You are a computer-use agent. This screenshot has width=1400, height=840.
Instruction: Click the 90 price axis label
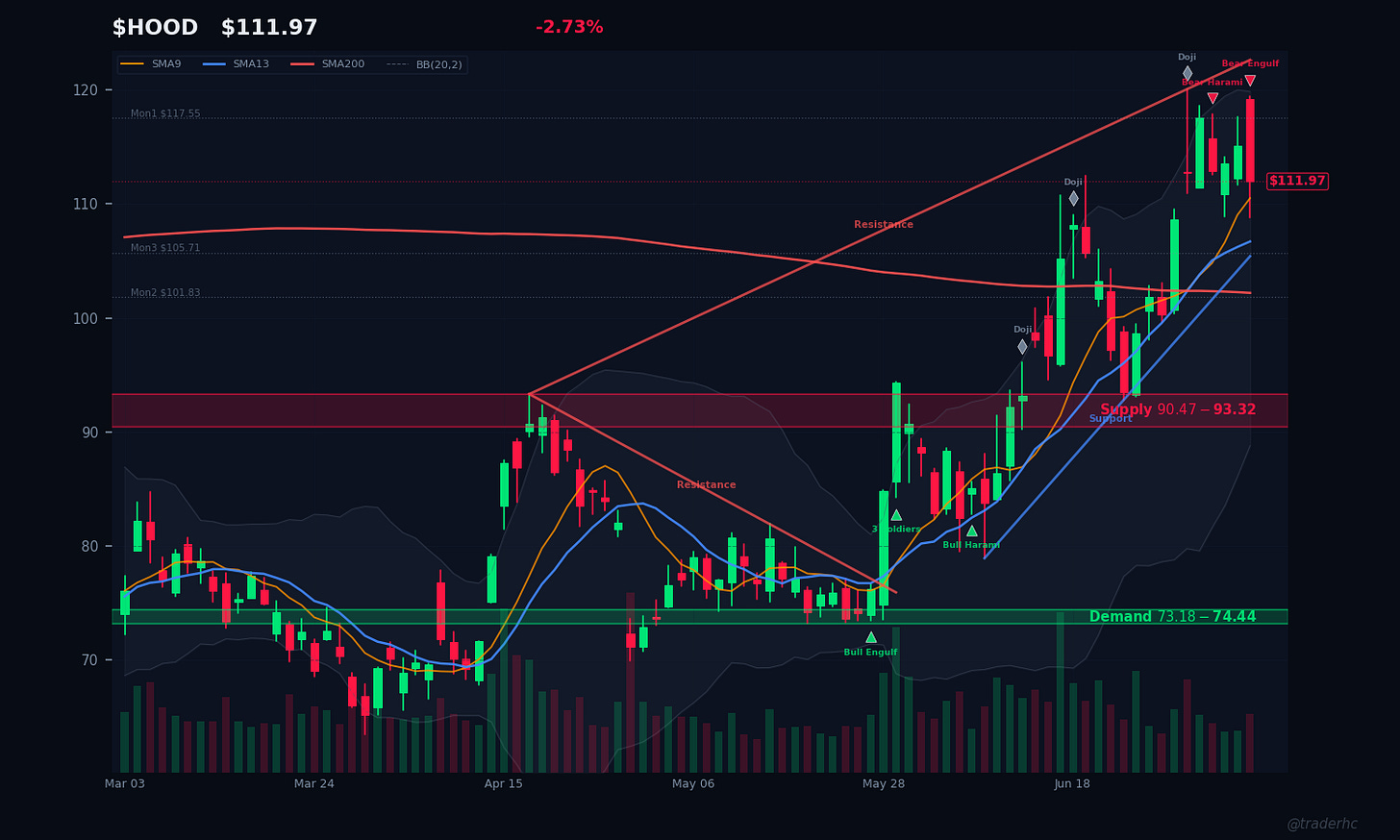[90, 432]
